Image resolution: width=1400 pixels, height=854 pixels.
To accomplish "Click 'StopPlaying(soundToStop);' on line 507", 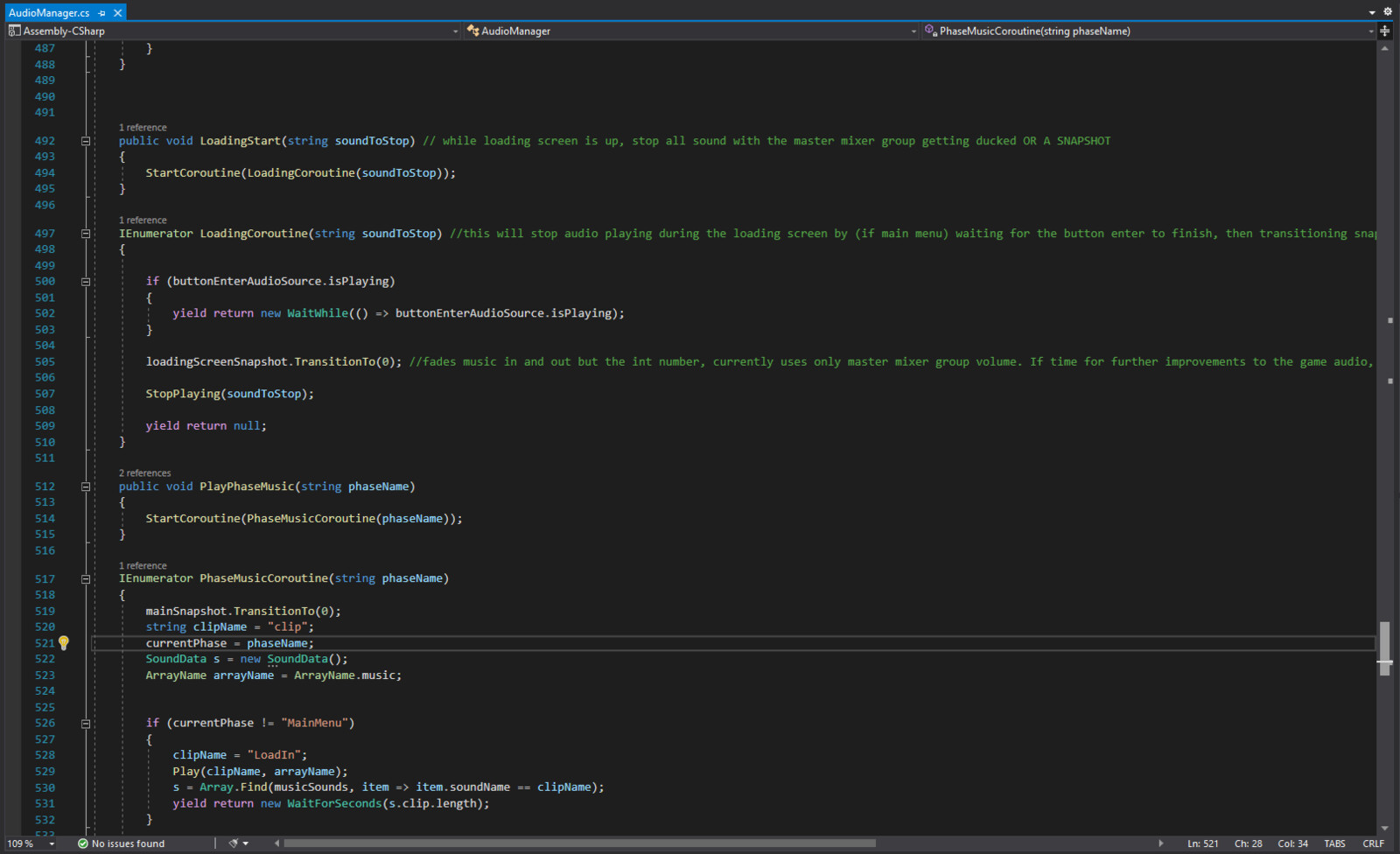I will (x=229, y=394).
